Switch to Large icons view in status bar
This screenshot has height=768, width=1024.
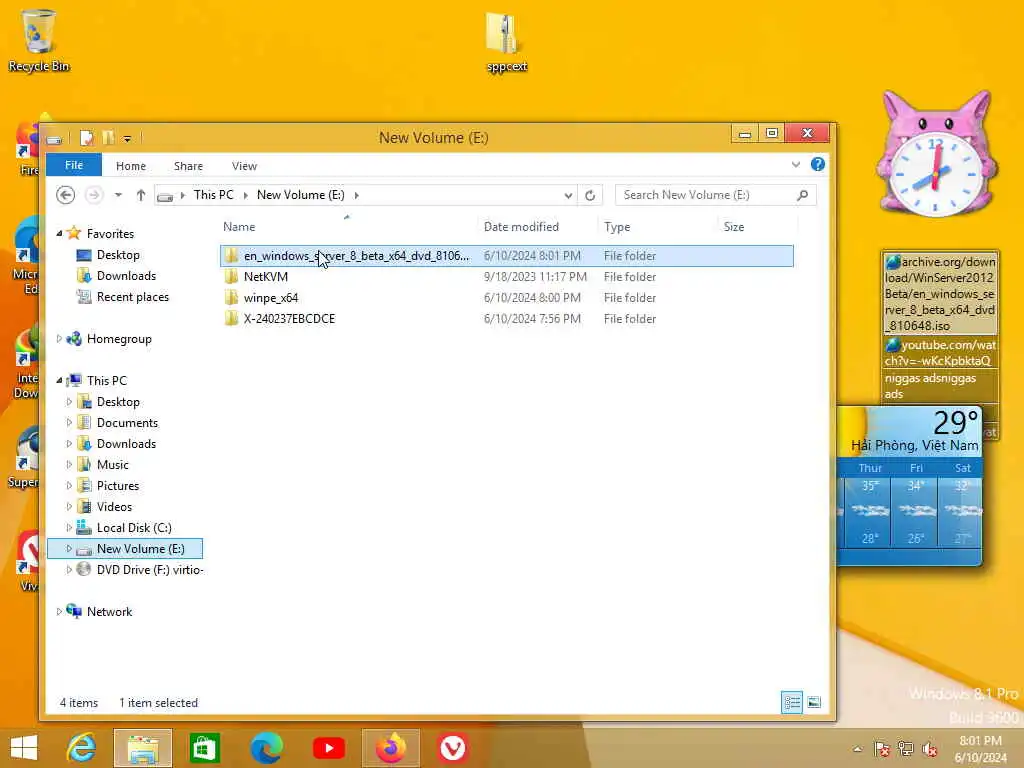click(814, 702)
